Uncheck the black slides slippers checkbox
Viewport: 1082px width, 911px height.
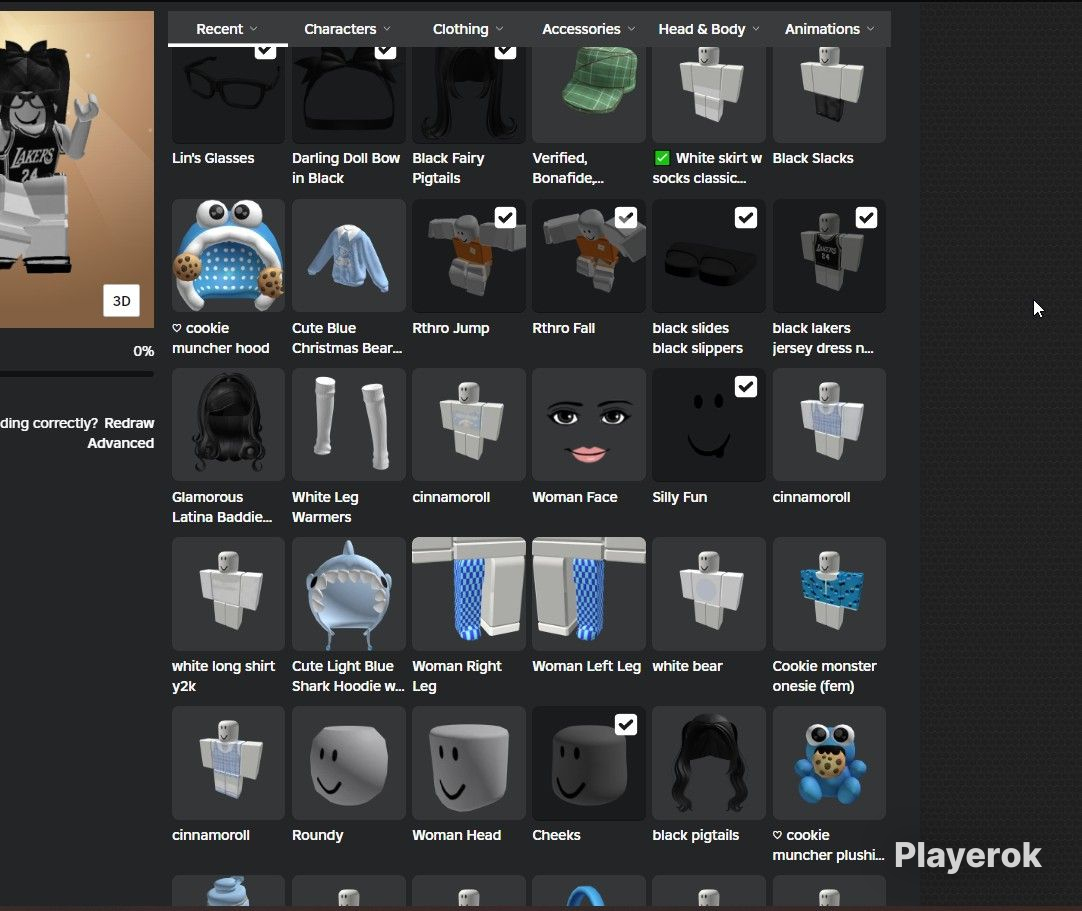pos(746,218)
